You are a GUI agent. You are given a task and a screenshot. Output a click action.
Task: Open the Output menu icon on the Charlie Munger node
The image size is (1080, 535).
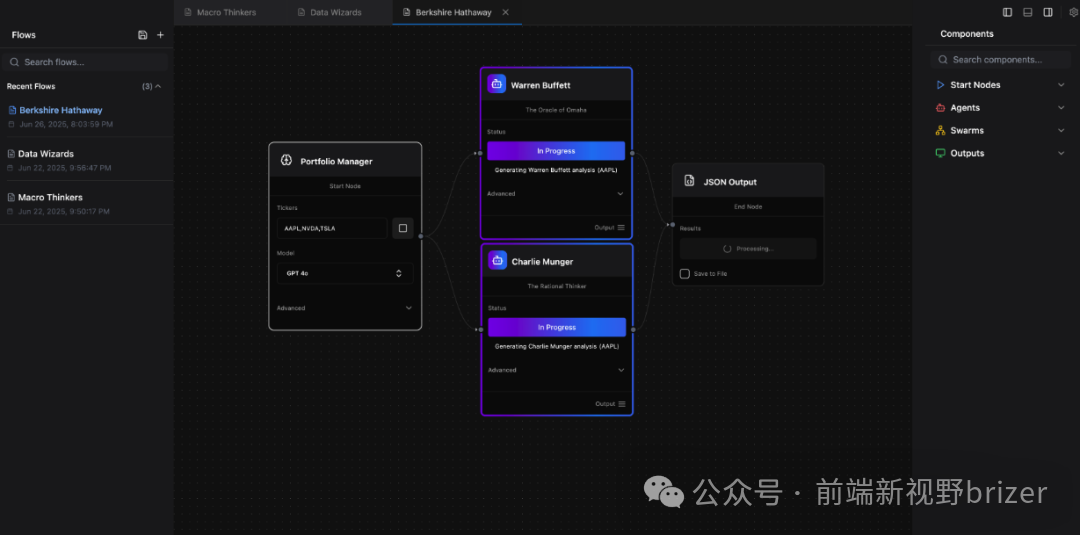[x=621, y=404]
